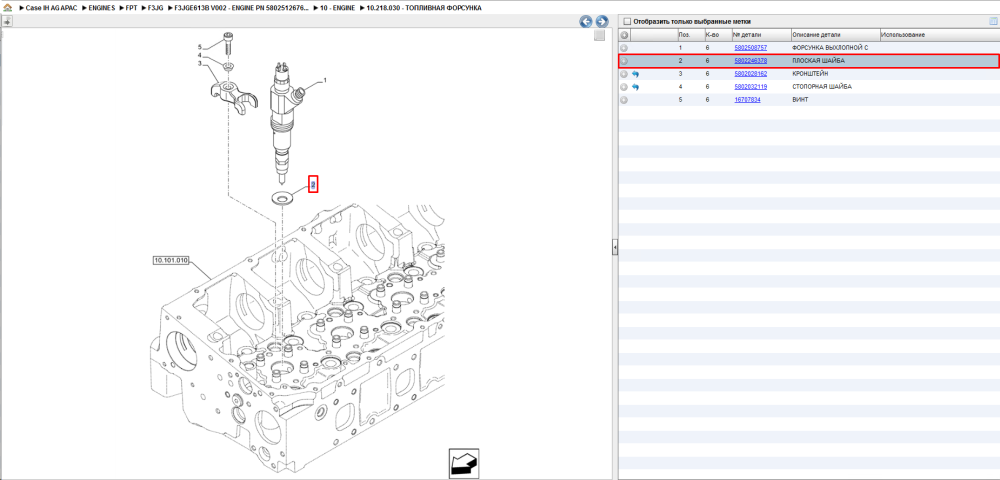
Task: Open the column settings icon in parts panel
Action: 992,22
